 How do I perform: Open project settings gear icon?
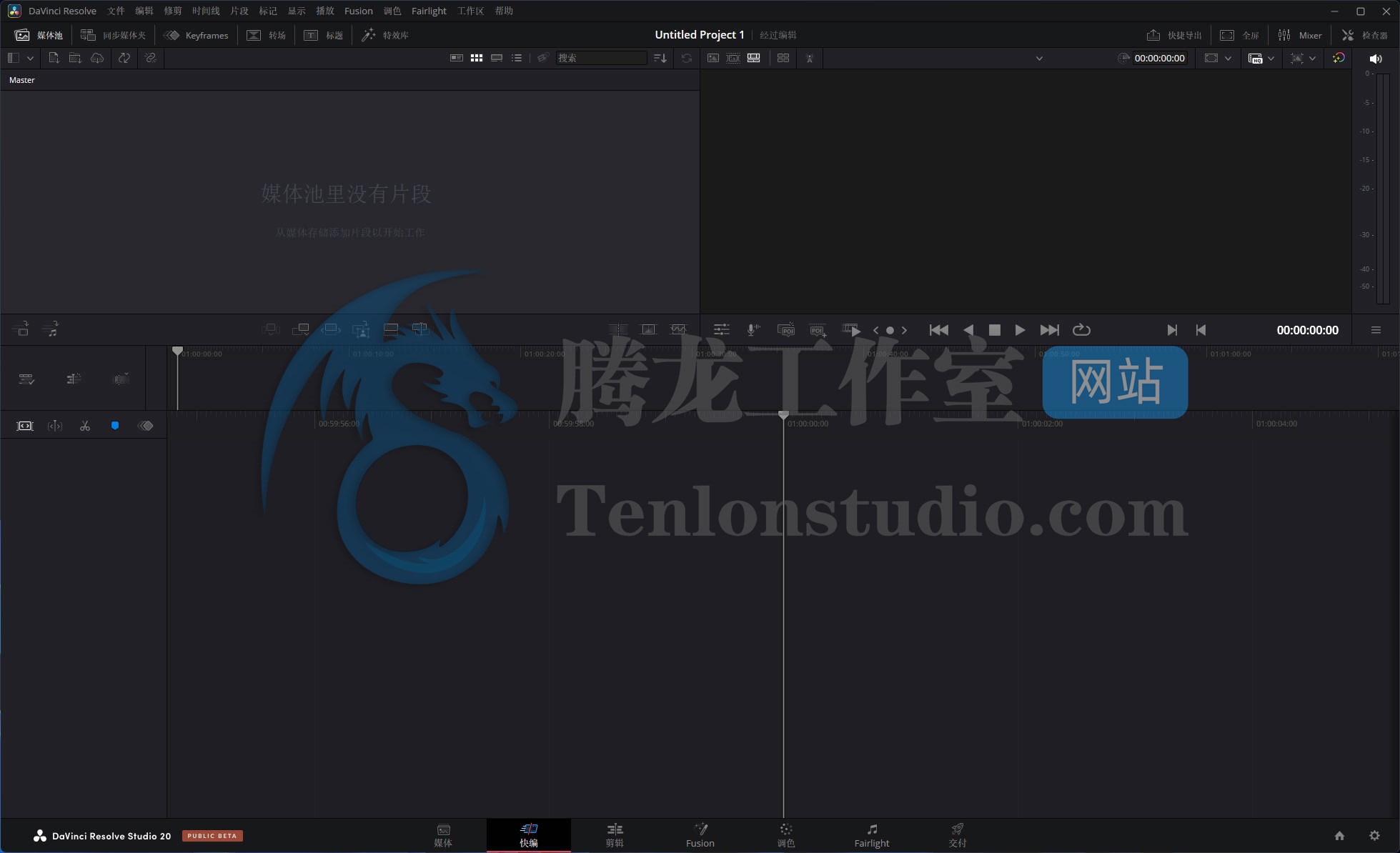point(1374,835)
